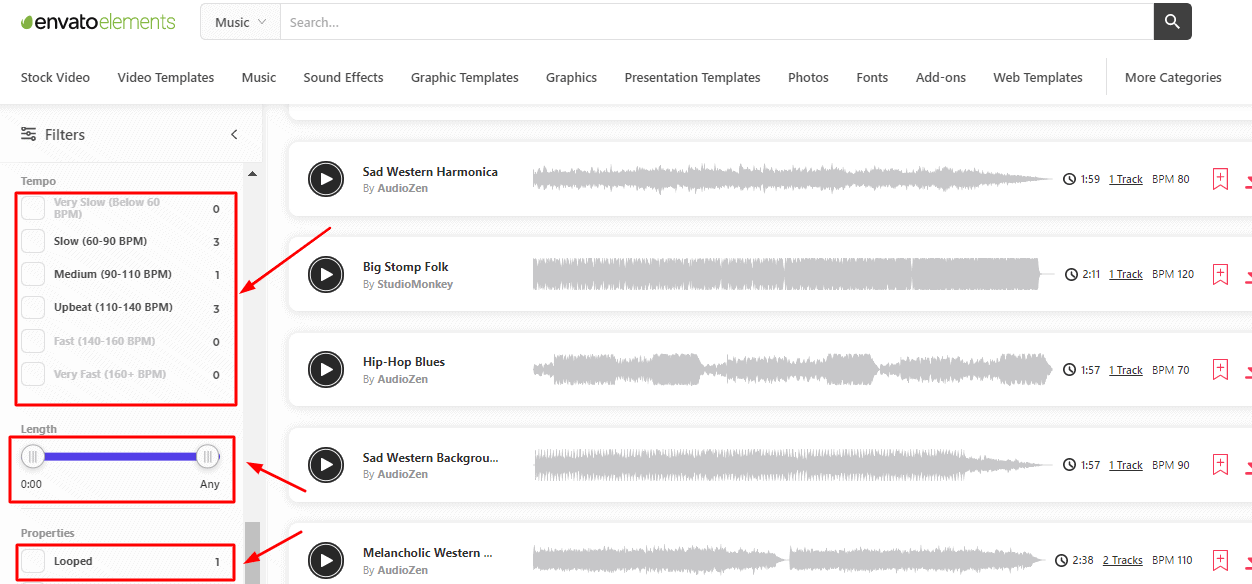Go to Sound Effects in navigation

point(343,77)
